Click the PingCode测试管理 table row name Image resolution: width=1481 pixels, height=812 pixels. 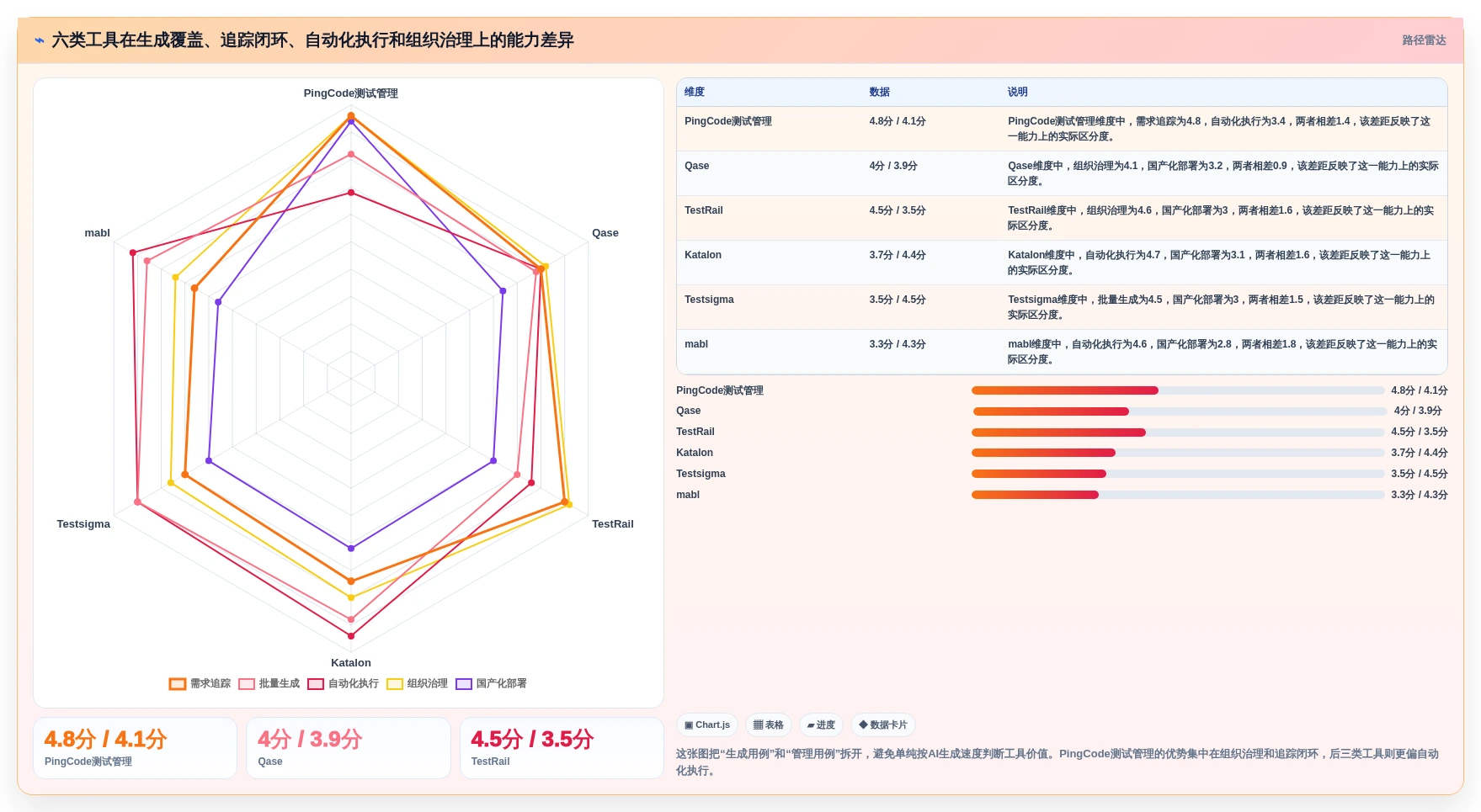[x=728, y=121]
